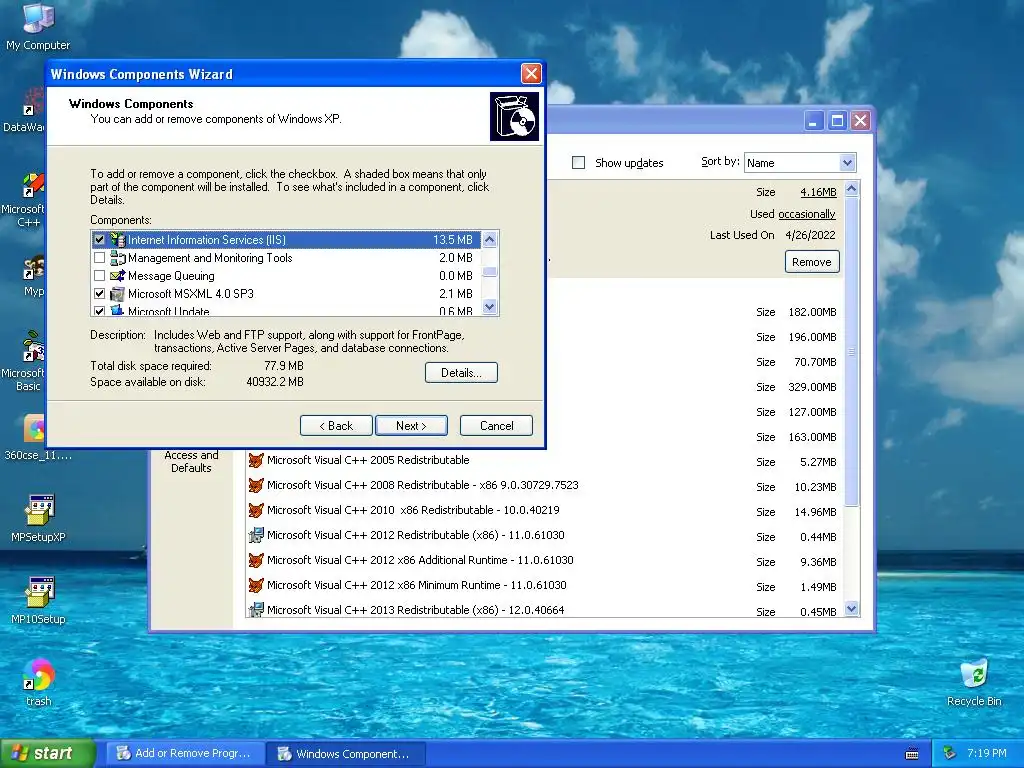The width and height of the screenshot is (1024, 768).
Task: Click the Internet Information Services component icon
Action: 118,240
